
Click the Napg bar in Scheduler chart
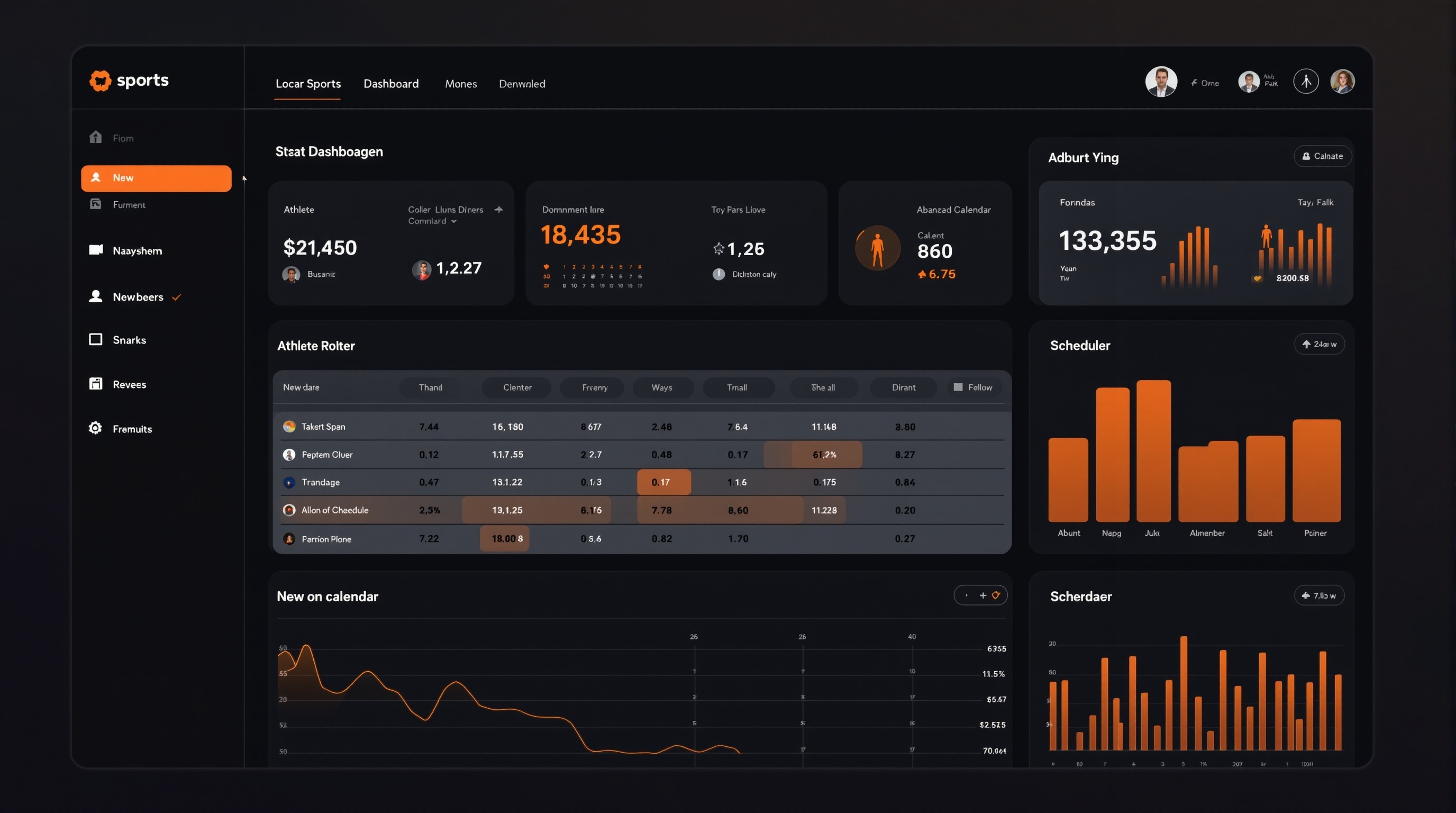(1112, 455)
